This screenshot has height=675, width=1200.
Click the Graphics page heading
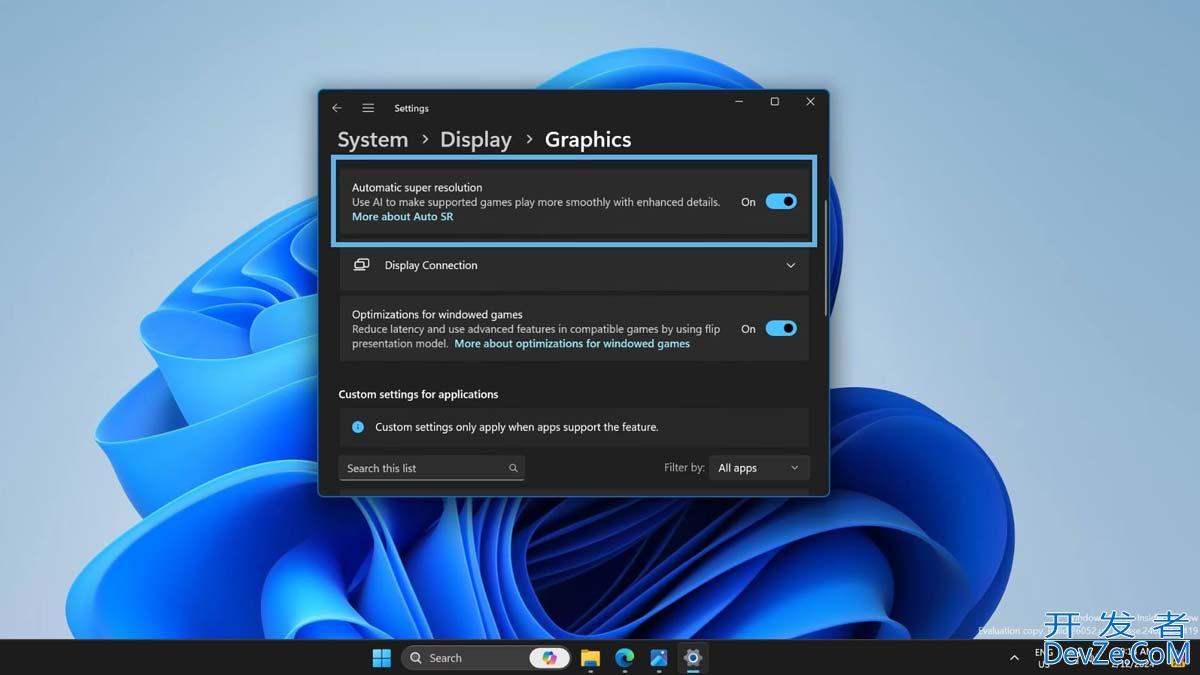point(588,140)
